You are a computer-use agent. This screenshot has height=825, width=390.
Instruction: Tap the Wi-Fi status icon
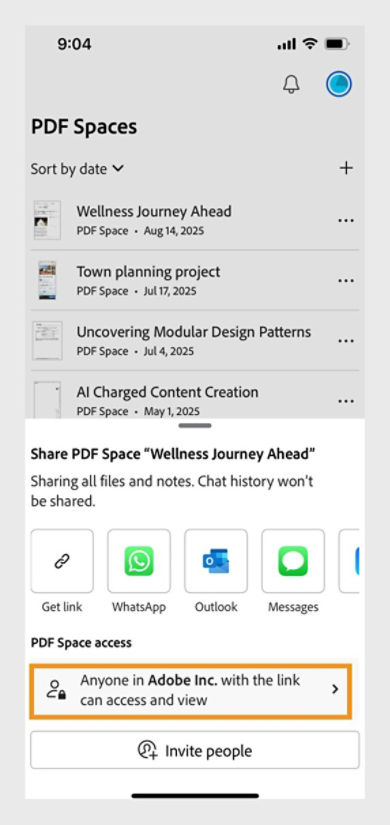(x=311, y=44)
